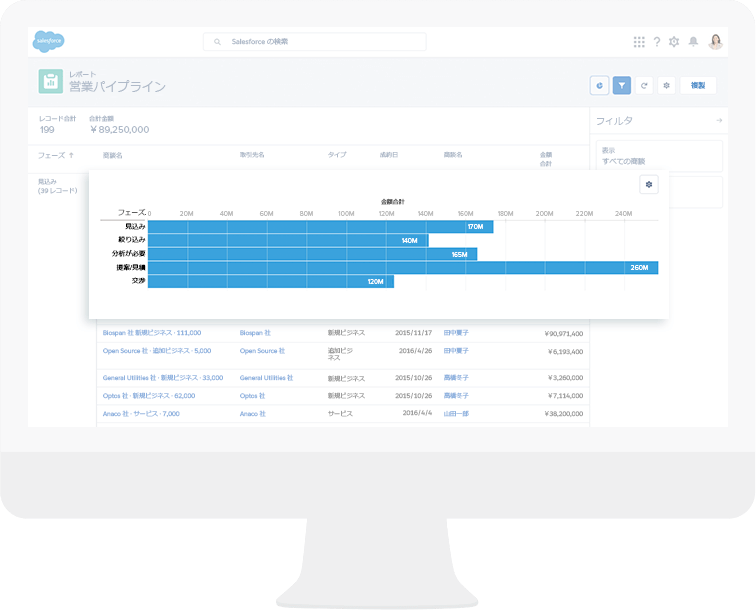Viewport: 756px width, 610px height.
Task: Sort by the フェーズ column header
Action: [56, 156]
